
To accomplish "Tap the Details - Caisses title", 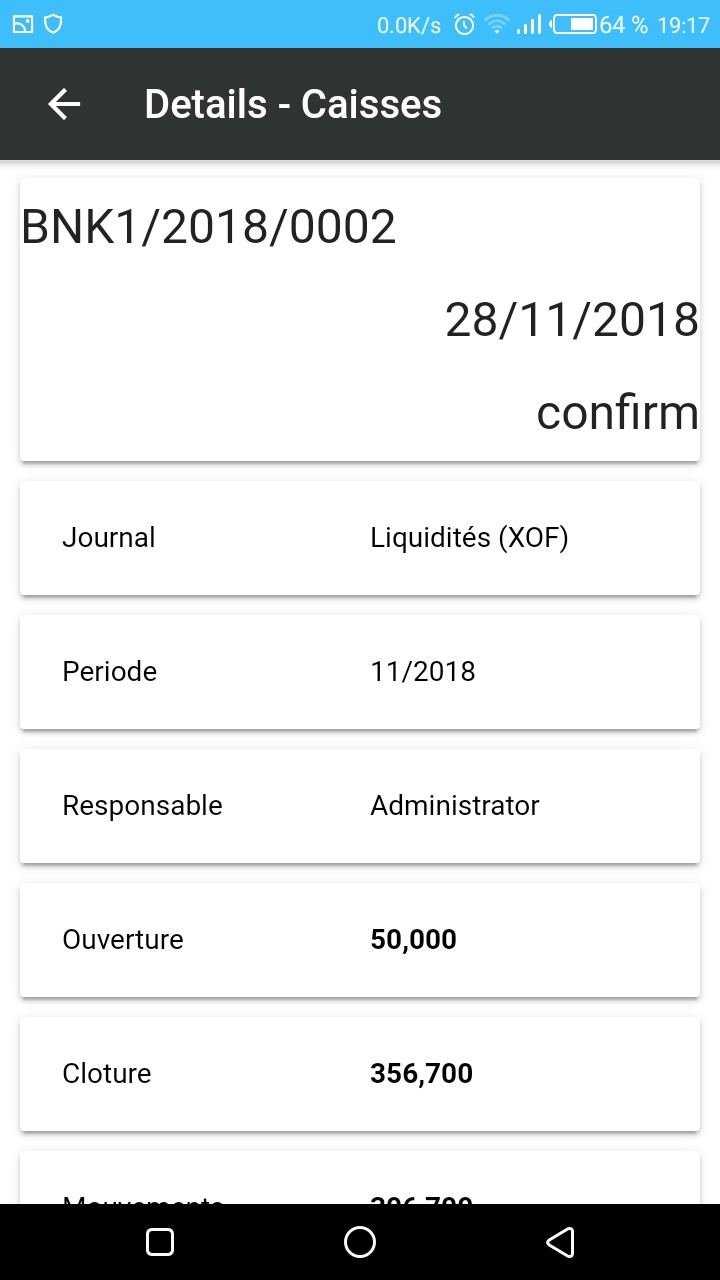I will (x=293, y=104).
